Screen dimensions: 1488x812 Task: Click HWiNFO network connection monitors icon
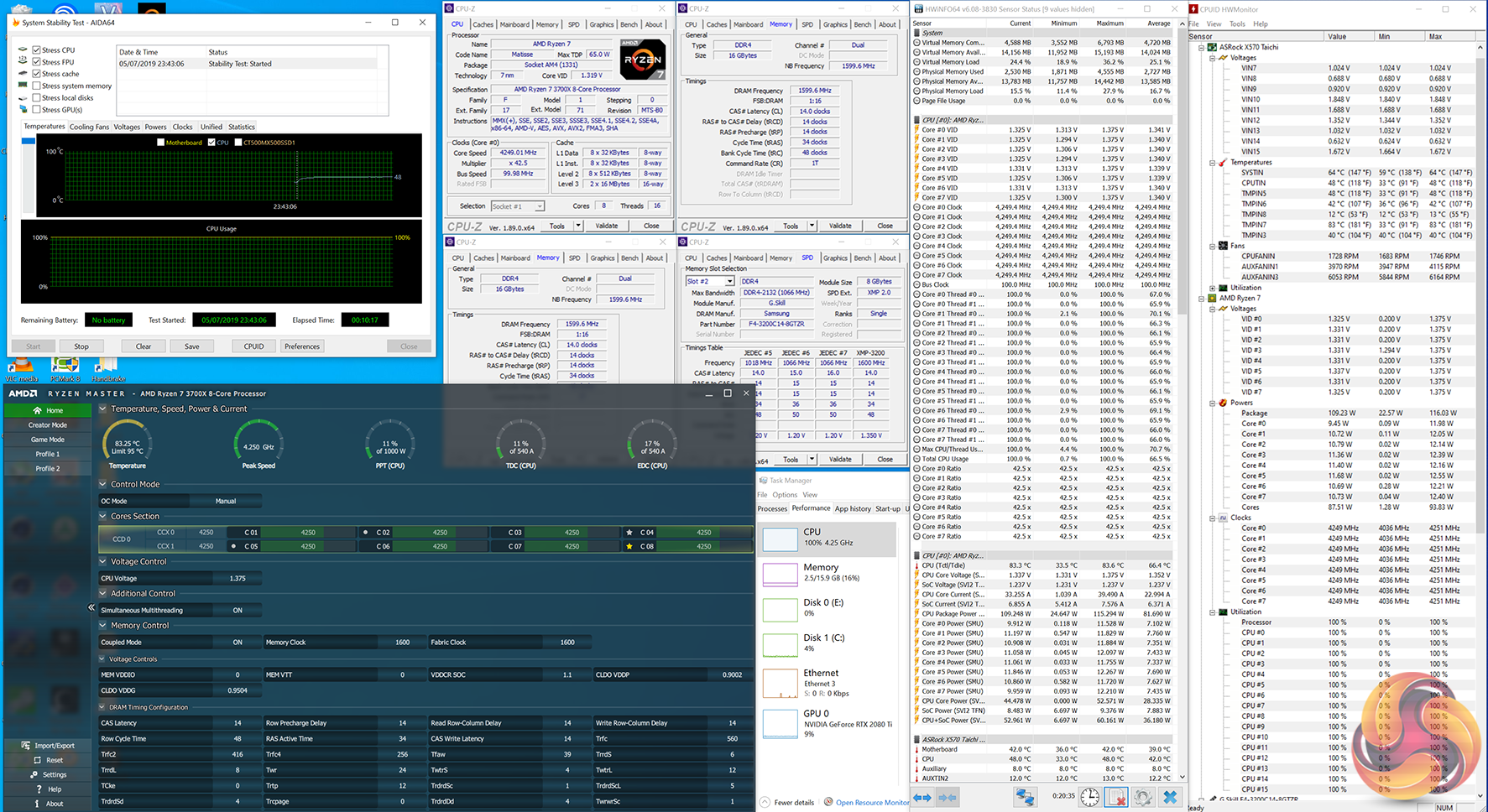click(1025, 797)
